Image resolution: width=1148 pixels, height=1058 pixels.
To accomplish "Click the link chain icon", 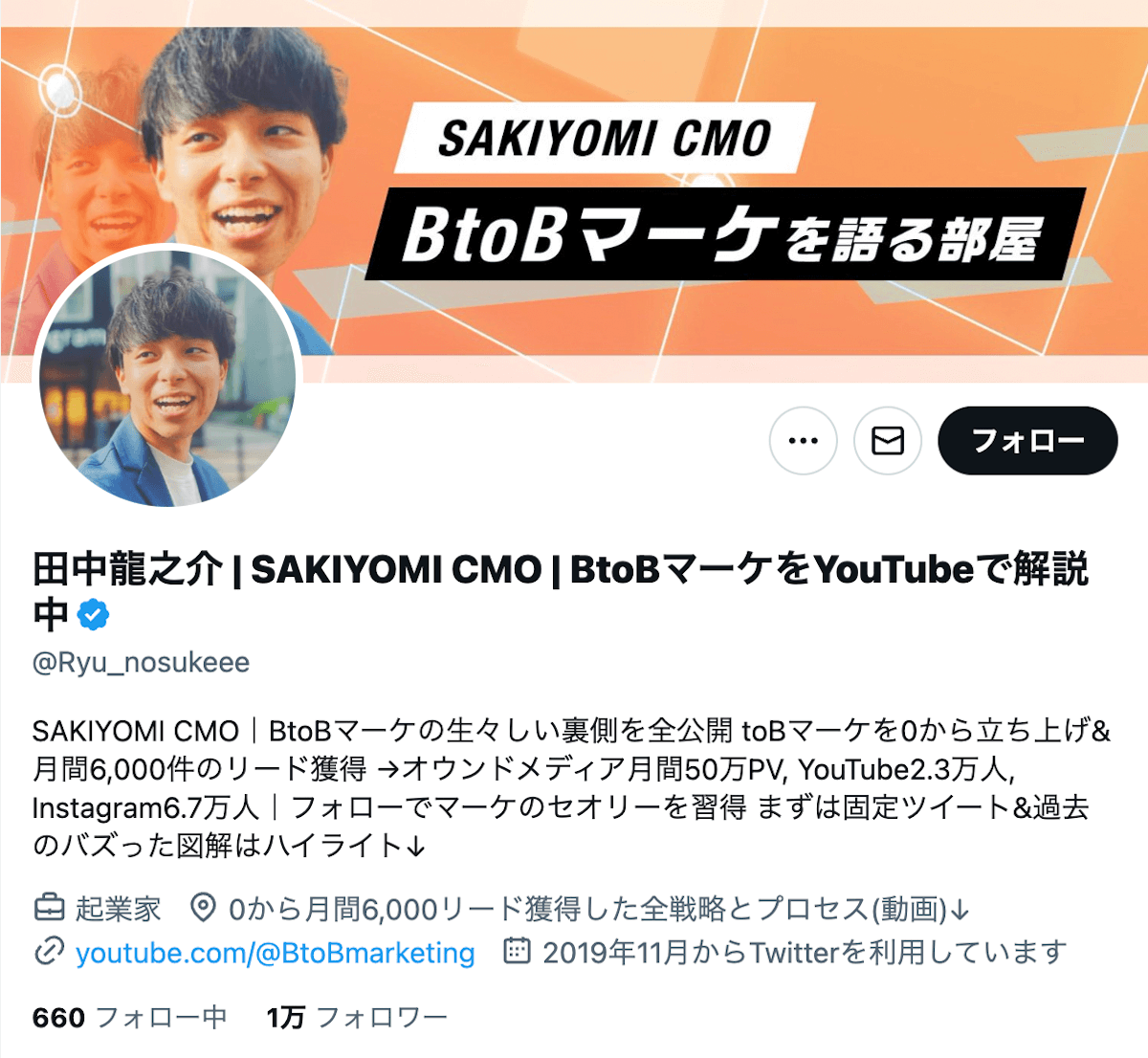I will click(x=49, y=952).
